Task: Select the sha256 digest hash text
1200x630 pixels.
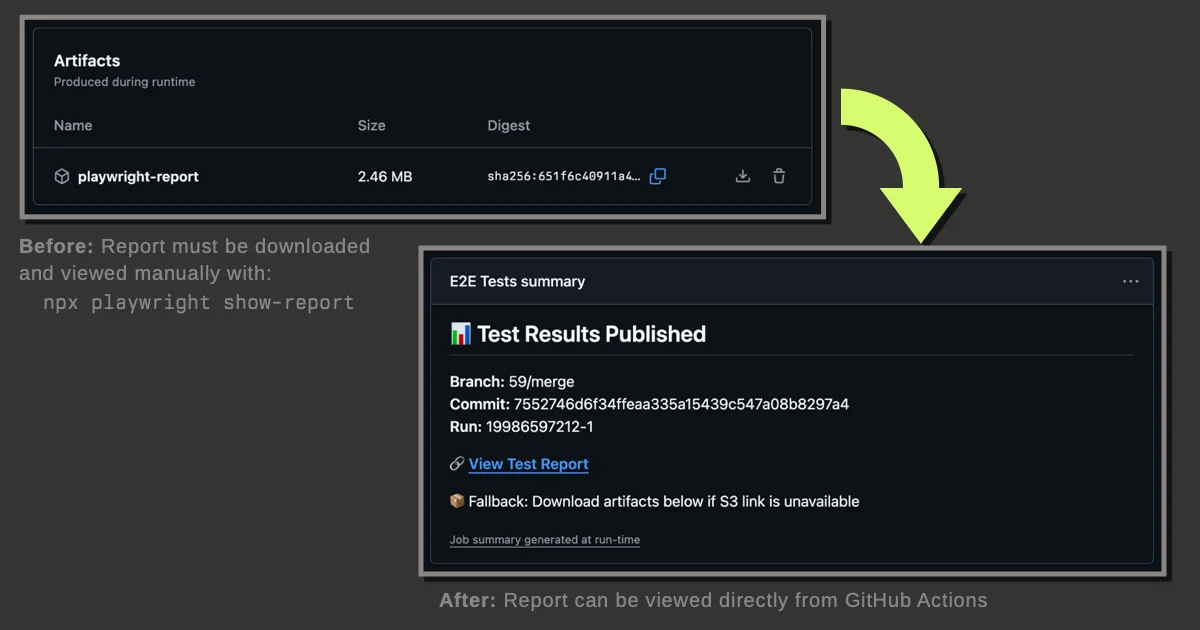Action: [562, 177]
